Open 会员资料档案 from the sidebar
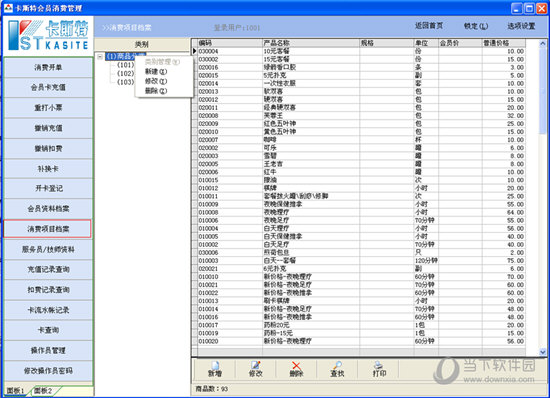The height and width of the screenshot is (398, 550). [x=48, y=209]
